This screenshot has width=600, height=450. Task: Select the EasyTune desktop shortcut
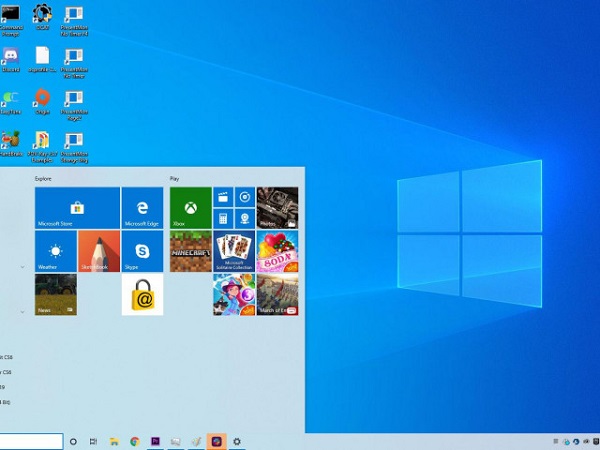(11, 103)
